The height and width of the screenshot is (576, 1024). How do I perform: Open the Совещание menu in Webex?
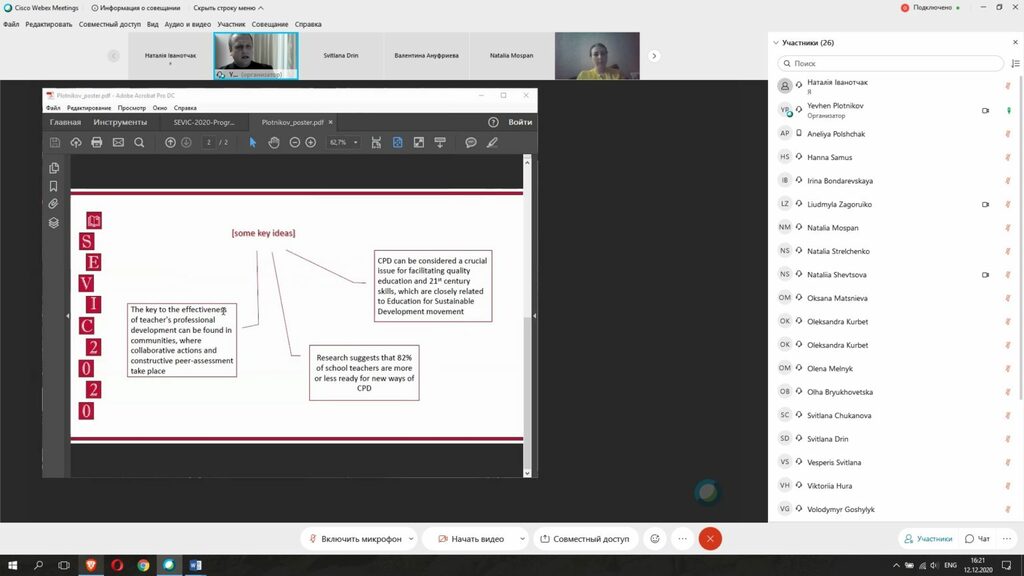270,24
